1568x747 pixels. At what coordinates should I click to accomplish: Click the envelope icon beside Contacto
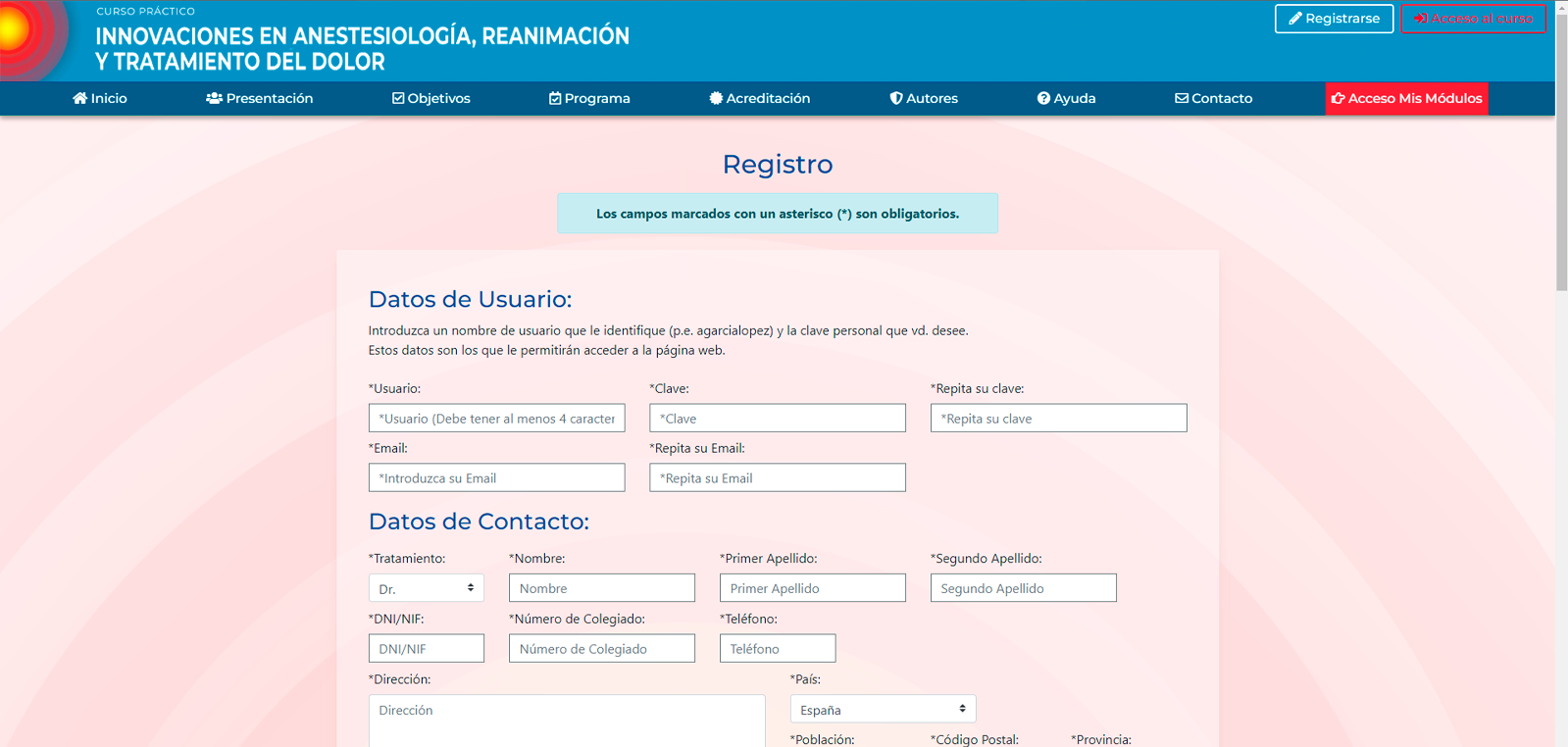1182,98
